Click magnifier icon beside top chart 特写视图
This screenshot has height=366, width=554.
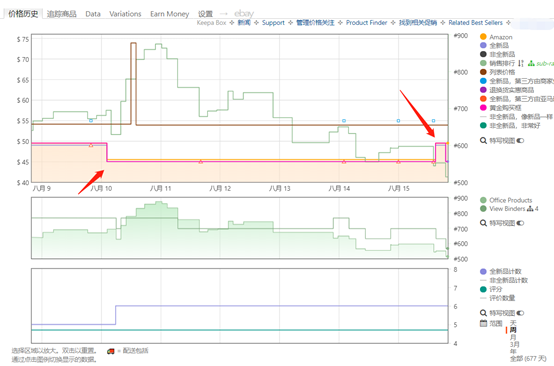tap(483, 141)
